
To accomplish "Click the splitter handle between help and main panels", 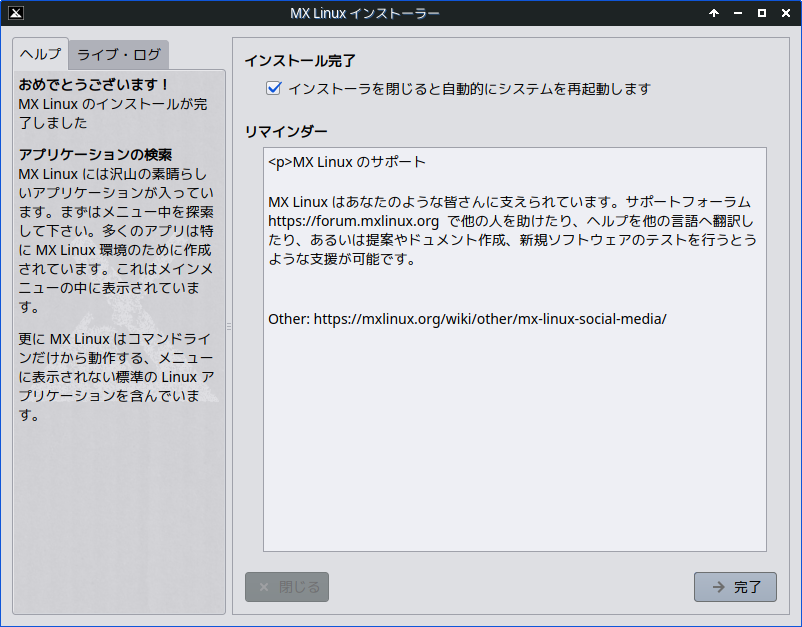I will 229,326.
